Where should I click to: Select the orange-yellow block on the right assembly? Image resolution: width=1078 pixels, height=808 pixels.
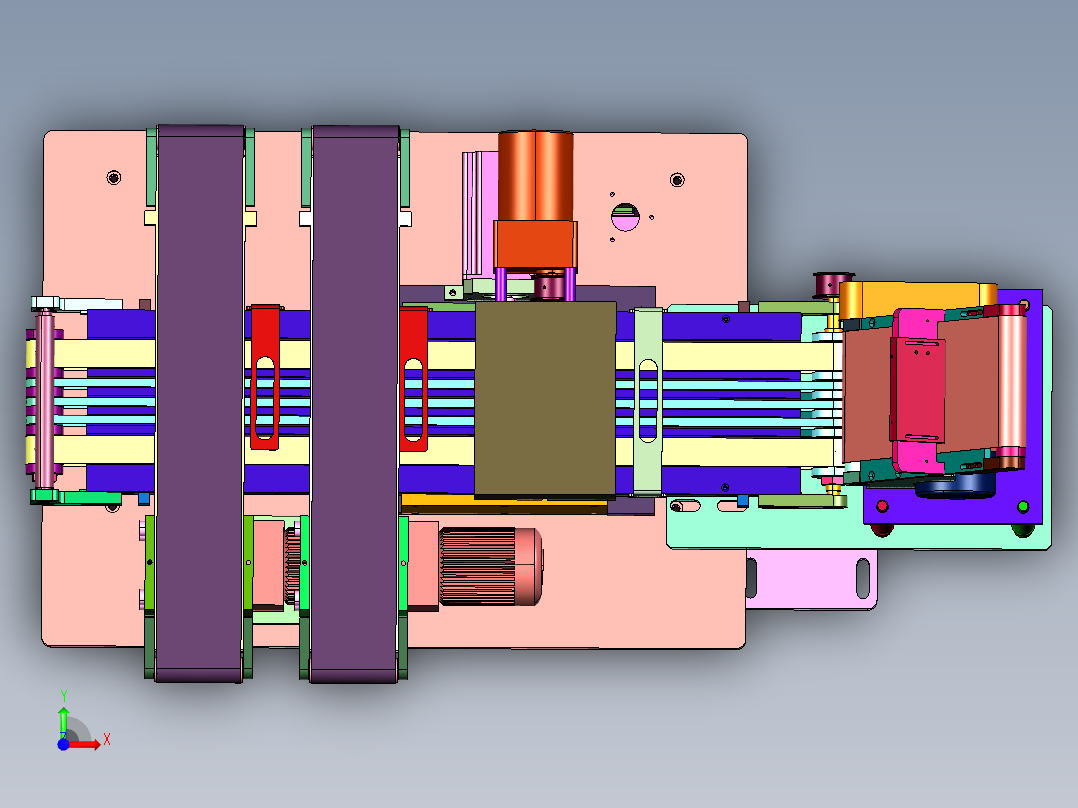(x=918, y=299)
